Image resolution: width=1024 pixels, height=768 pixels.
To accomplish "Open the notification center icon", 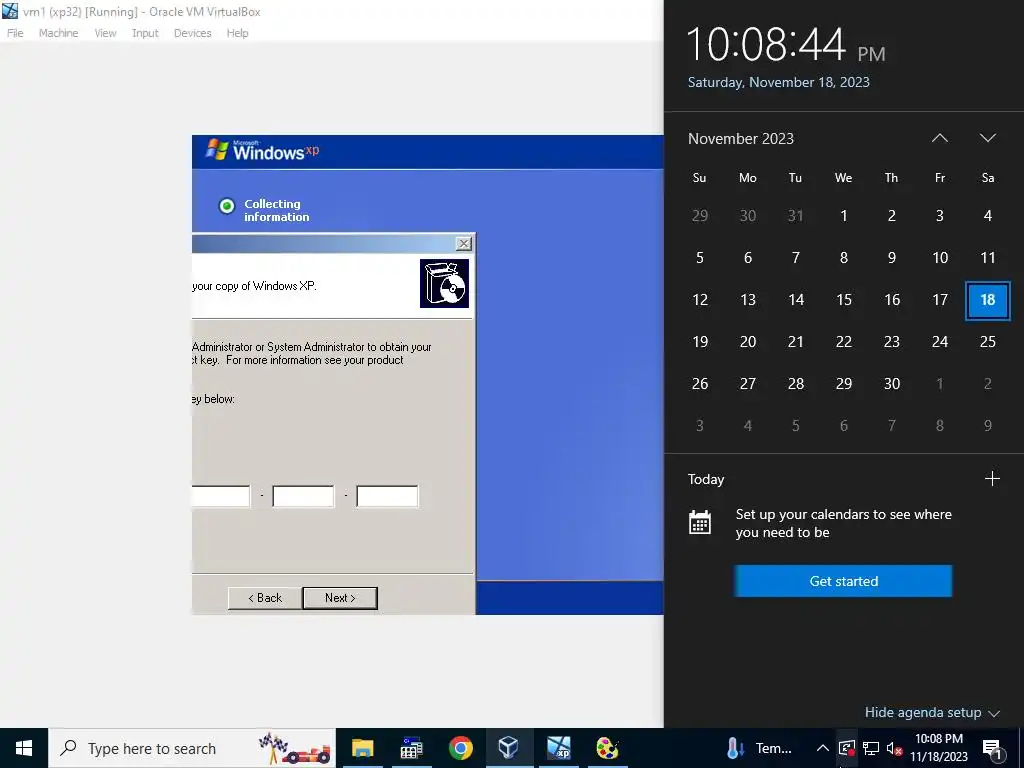I will [992, 748].
